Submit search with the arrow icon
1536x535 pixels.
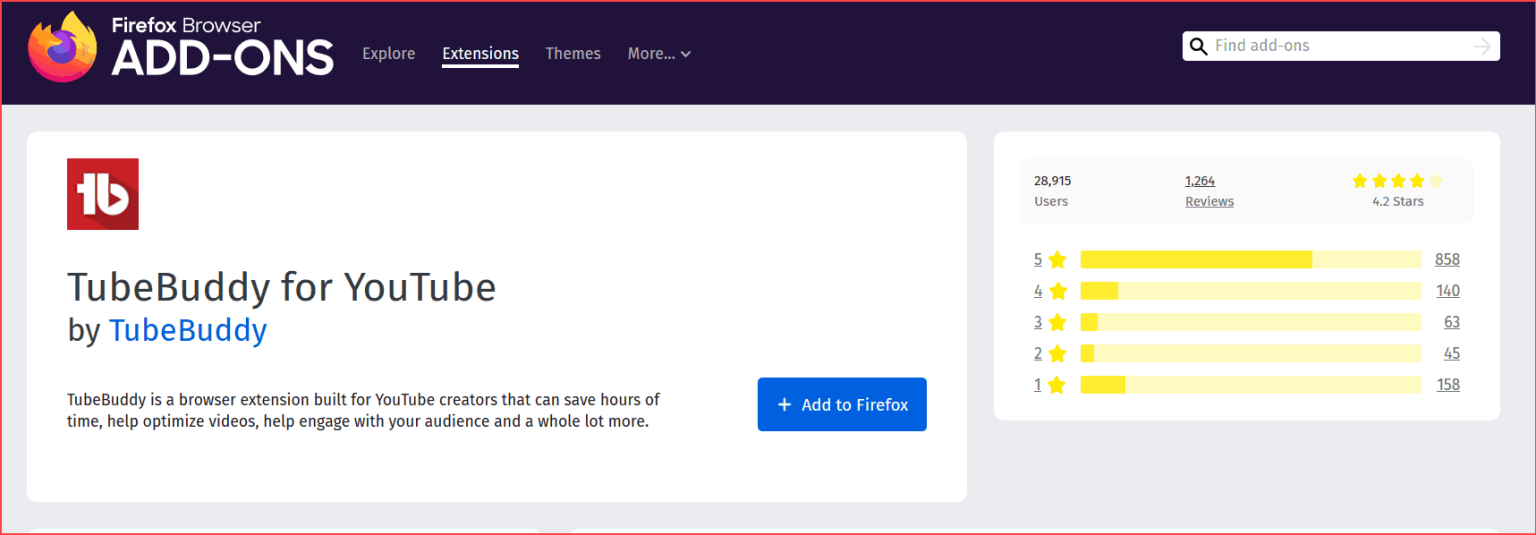pos(1482,46)
